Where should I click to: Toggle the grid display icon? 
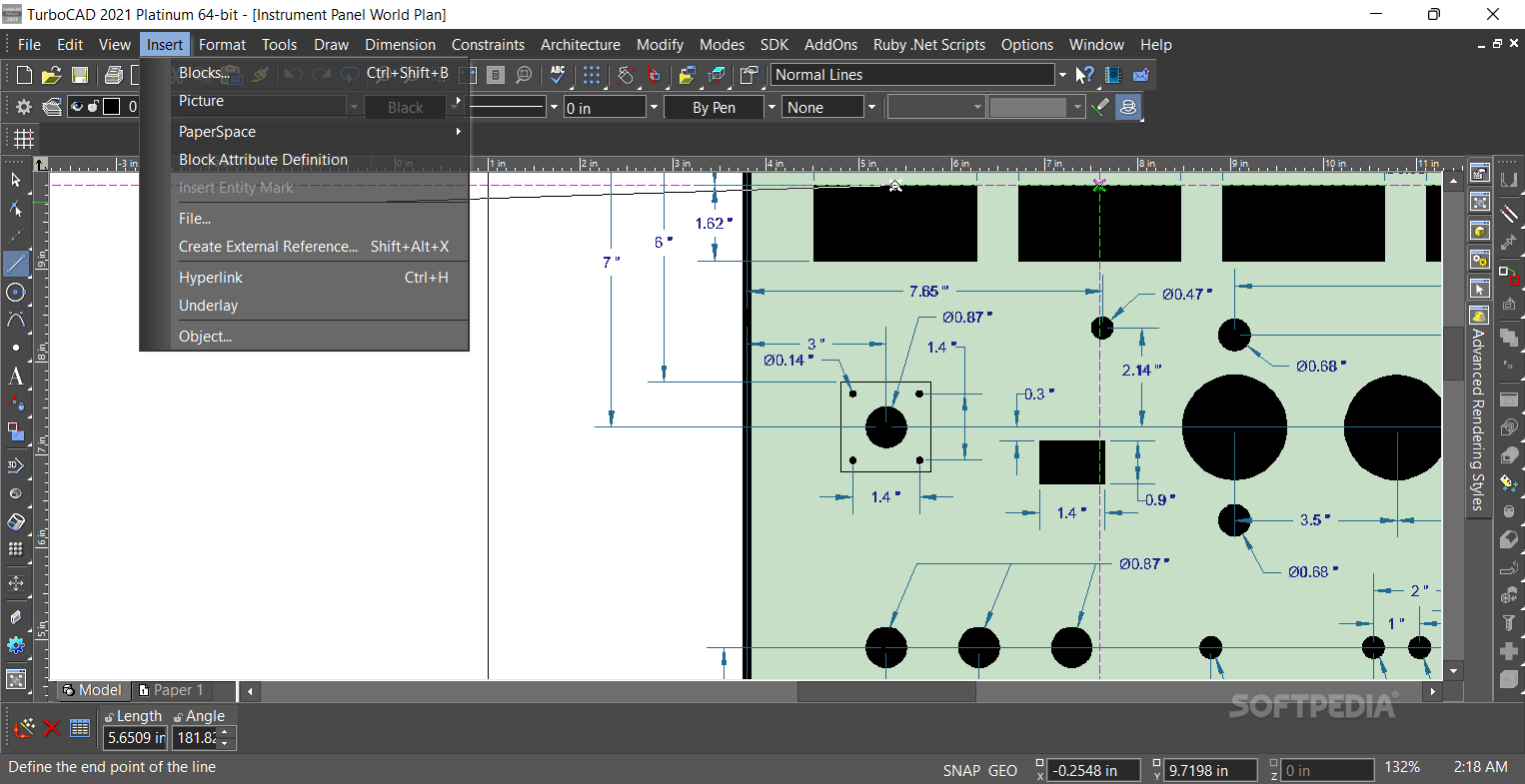[x=24, y=138]
